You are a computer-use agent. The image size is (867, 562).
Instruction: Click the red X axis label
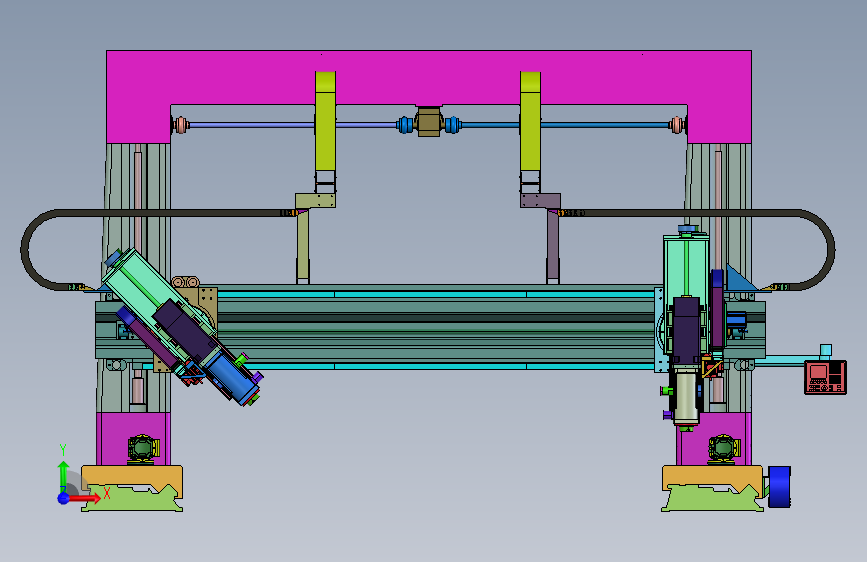[107, 493]
